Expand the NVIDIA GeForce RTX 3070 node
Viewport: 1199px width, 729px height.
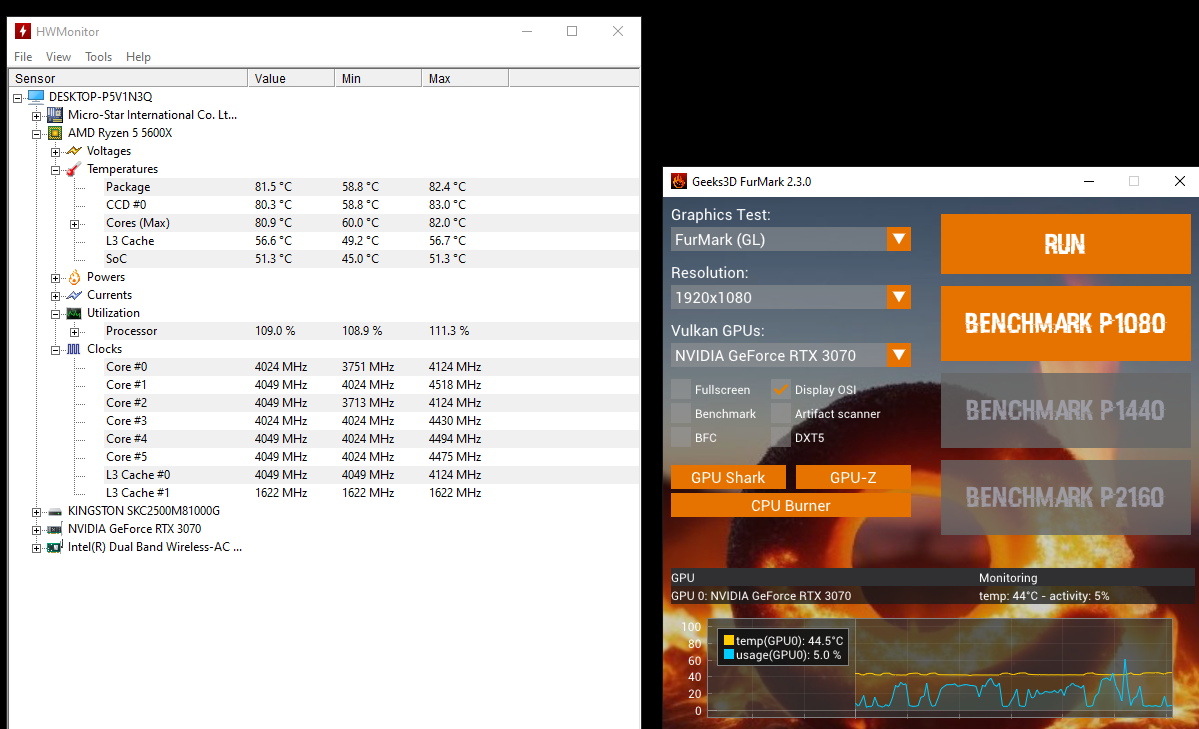(x=36, y=530)
